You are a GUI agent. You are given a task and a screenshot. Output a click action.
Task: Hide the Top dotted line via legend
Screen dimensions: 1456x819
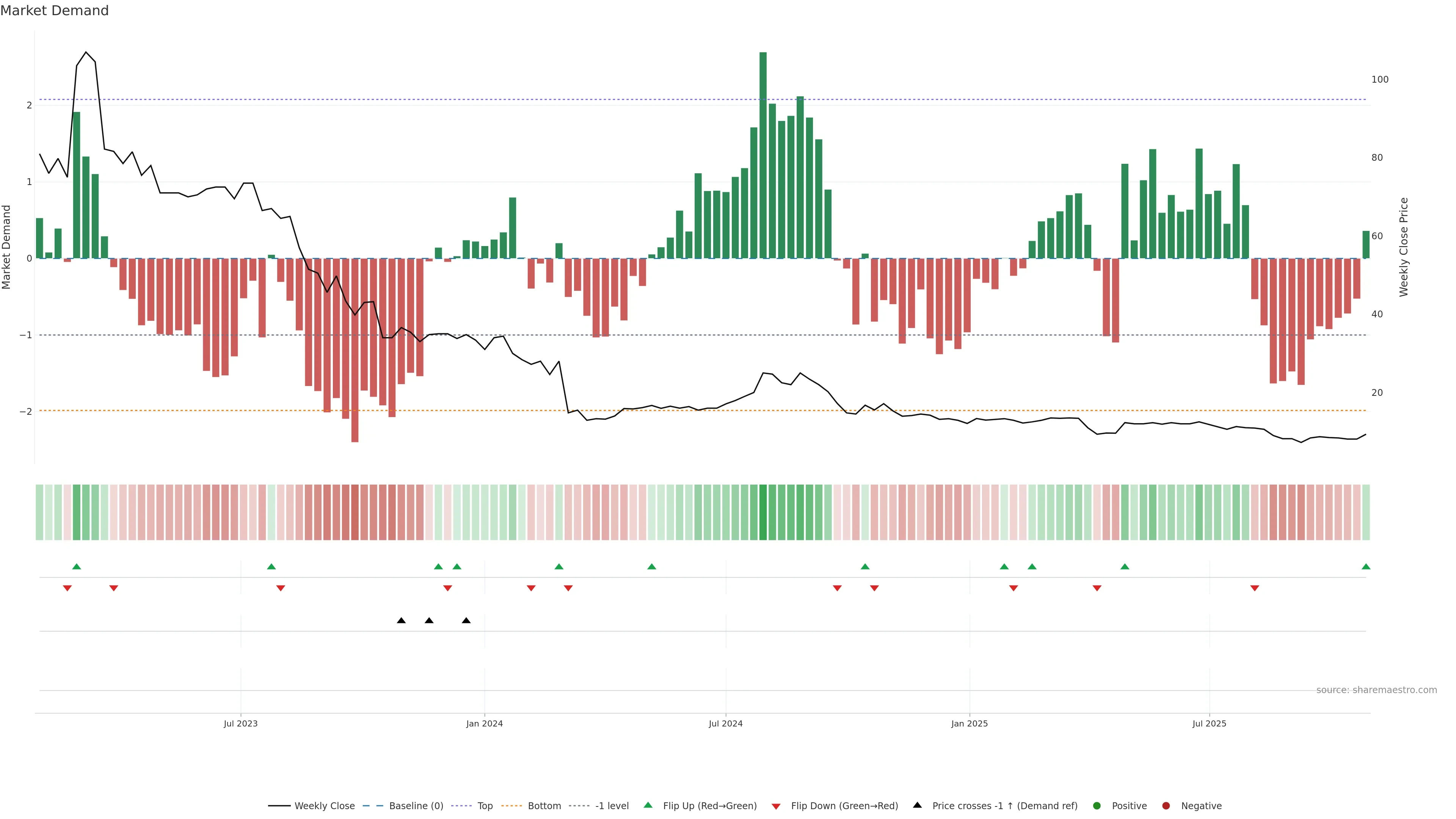(485, 805)
